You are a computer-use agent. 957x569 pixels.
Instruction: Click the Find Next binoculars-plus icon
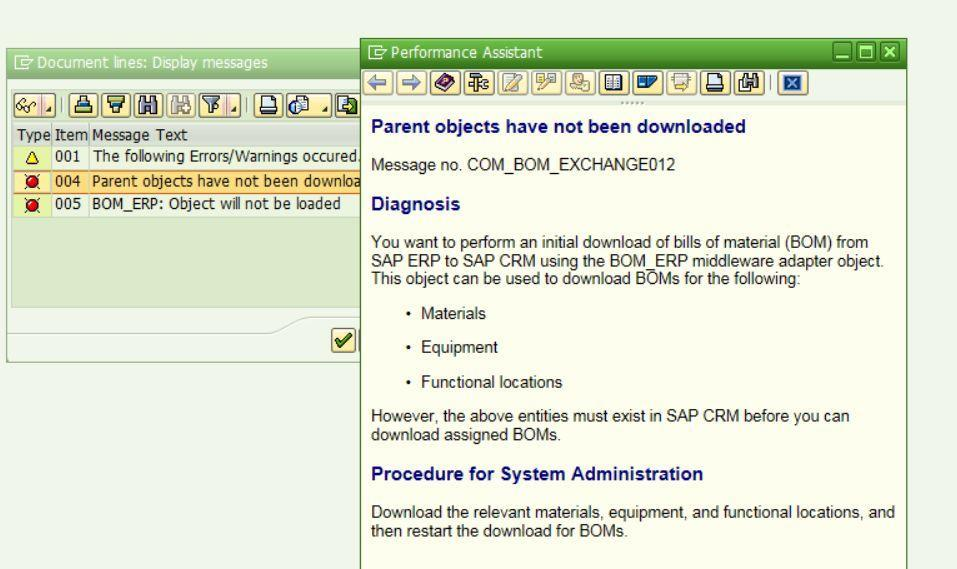(x=181, y=106)
